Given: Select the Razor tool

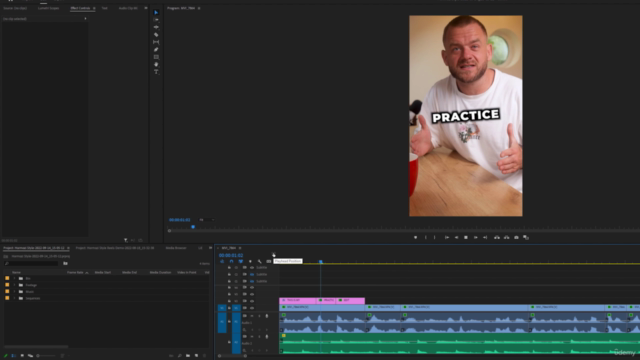Looking at the screenshot, I should click(156, 35).
